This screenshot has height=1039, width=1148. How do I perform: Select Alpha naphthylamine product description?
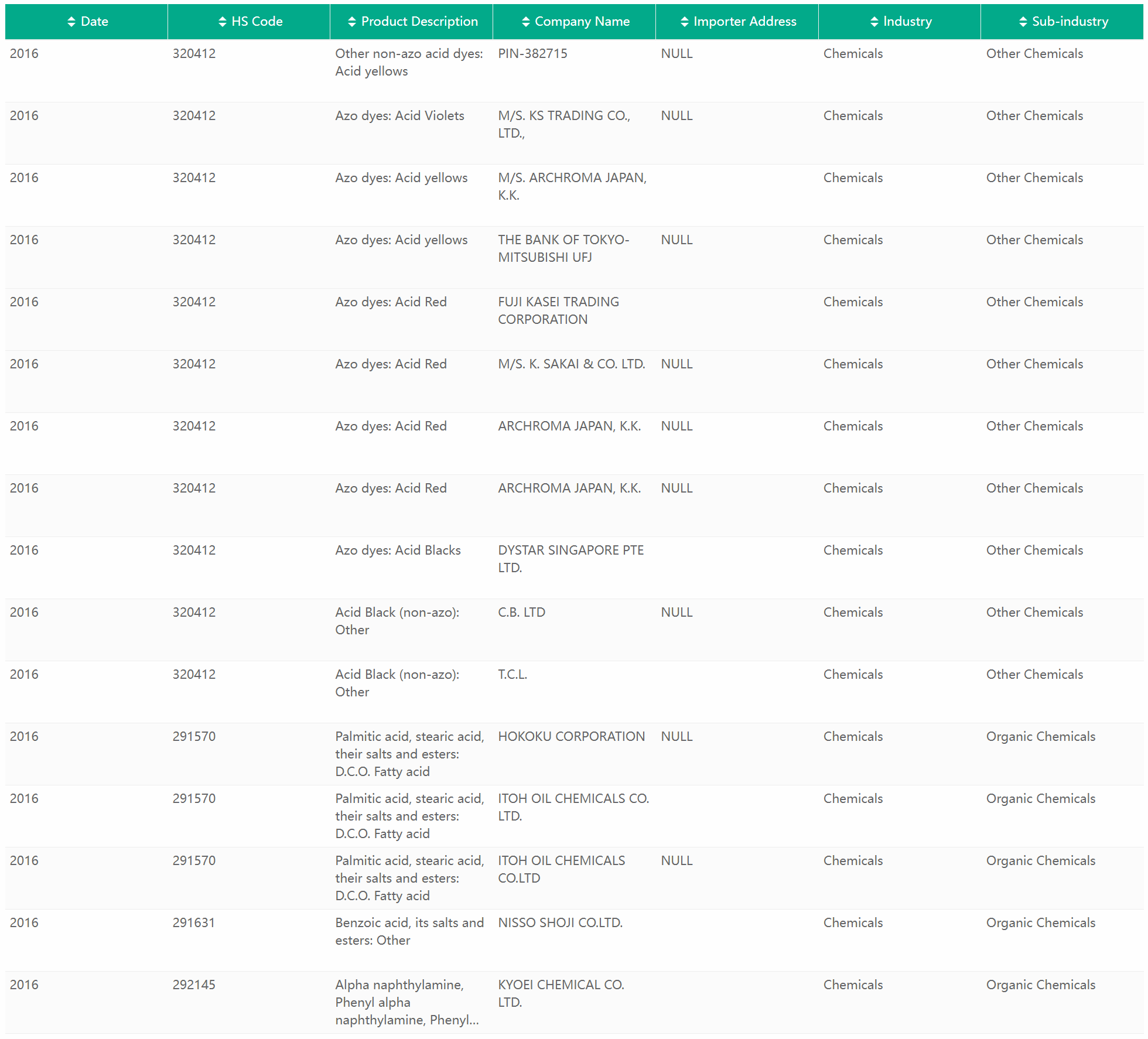point(407,1002)
